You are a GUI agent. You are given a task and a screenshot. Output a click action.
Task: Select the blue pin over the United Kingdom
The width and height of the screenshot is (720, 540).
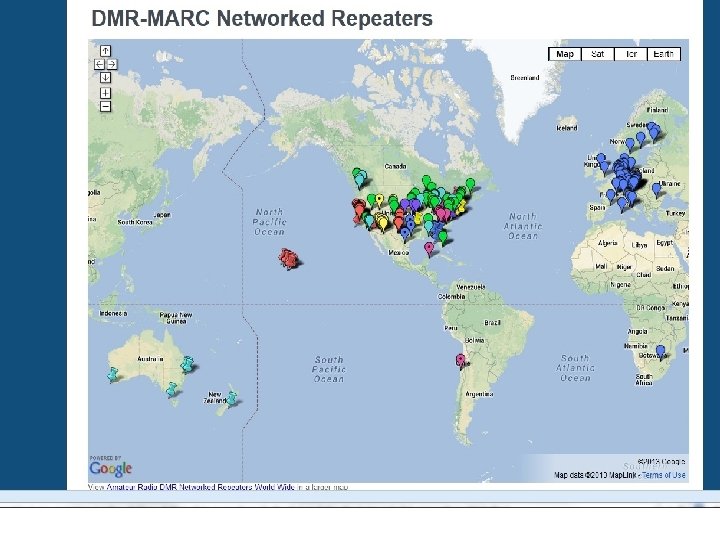(x=601, y=160)
